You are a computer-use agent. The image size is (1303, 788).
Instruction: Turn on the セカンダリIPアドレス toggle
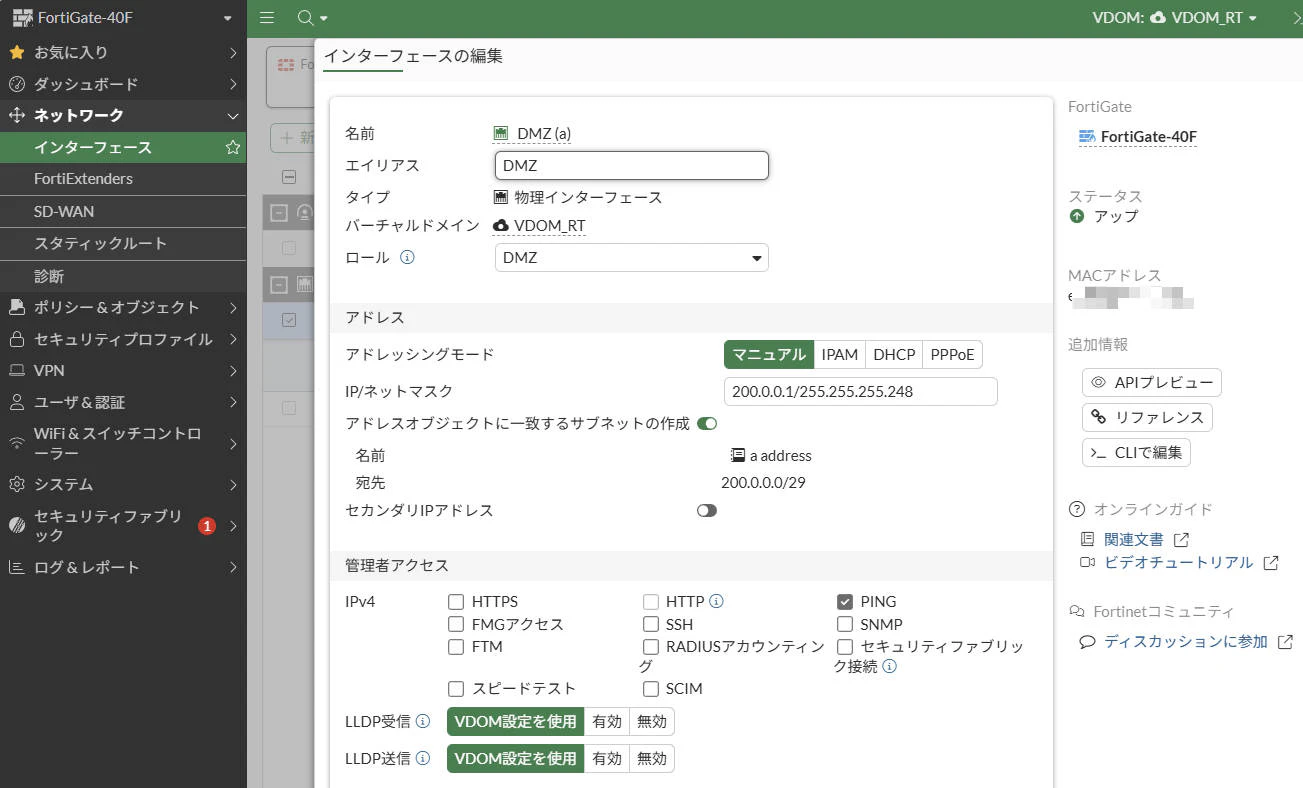coord(707,510)
